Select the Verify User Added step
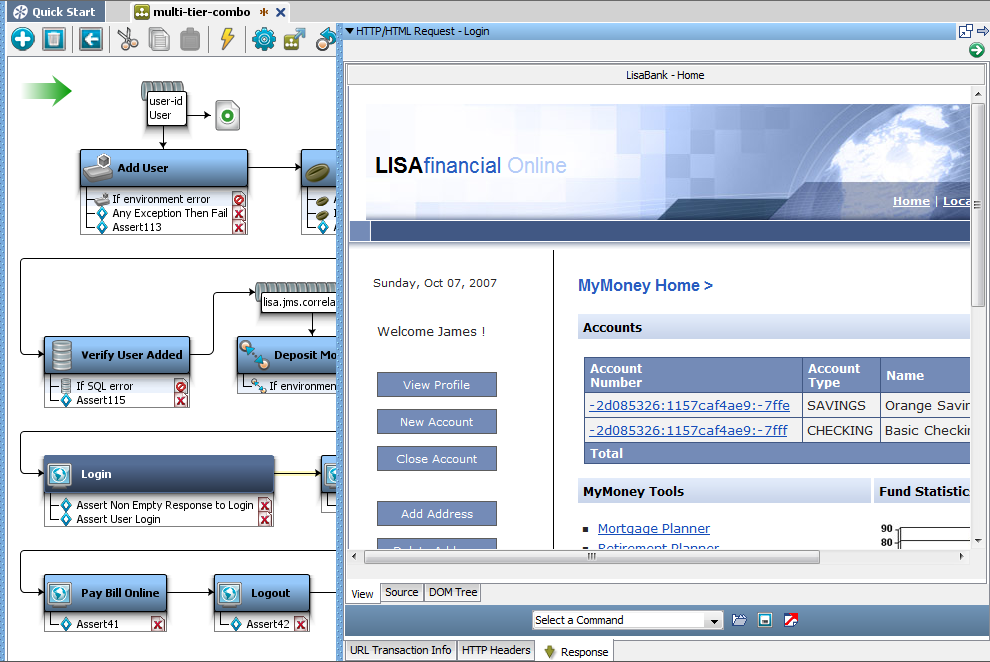 pyautogui.click(x=117, y=355)
